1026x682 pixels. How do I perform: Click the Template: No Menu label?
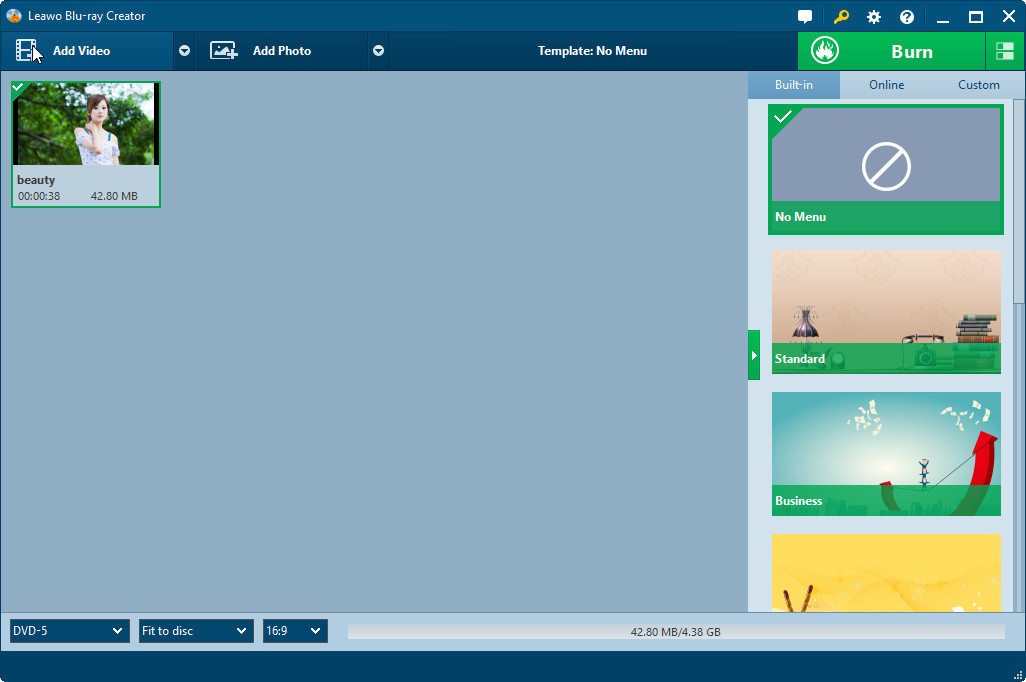592,50
